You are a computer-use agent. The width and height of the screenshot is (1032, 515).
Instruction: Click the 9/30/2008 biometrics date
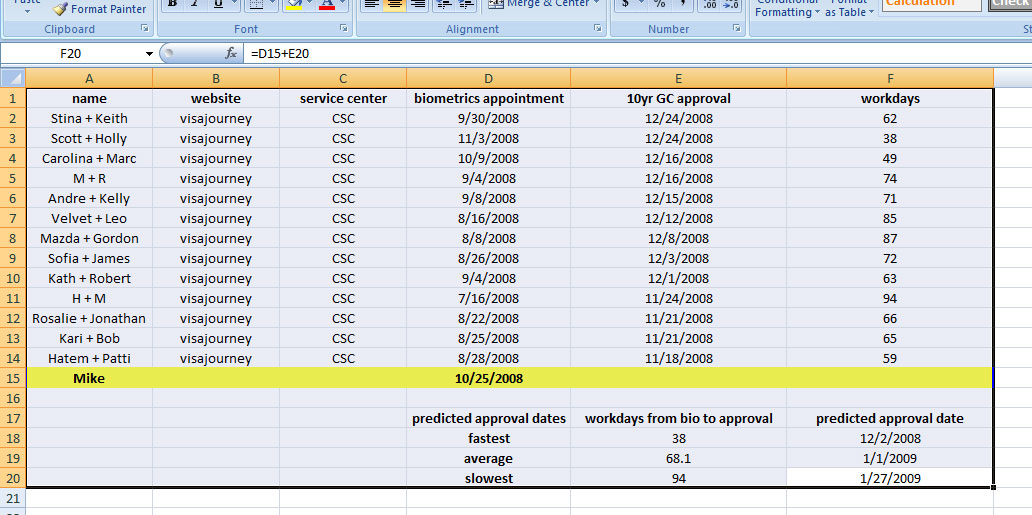point(488,119)
